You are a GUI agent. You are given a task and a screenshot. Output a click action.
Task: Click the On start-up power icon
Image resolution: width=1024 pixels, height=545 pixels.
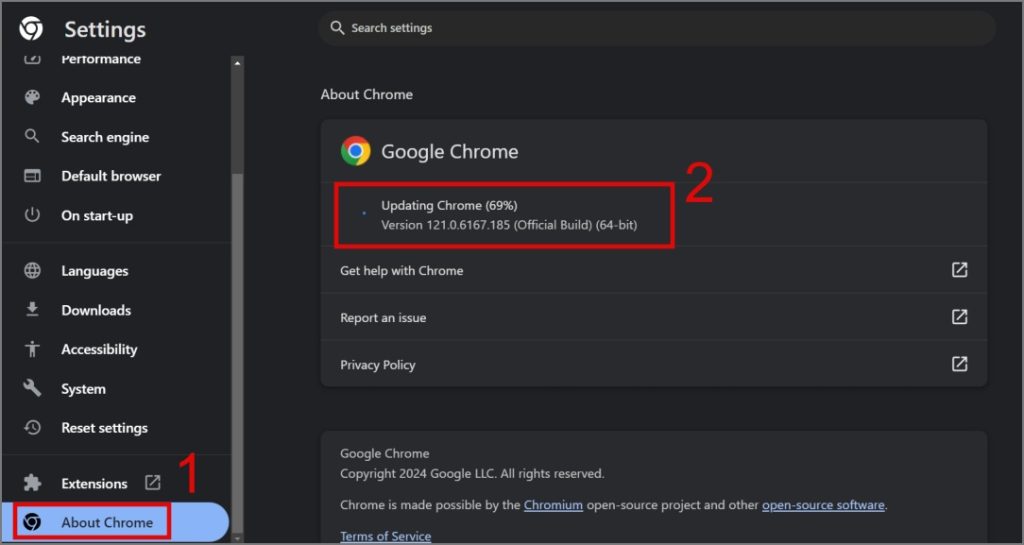click(32, 215)
